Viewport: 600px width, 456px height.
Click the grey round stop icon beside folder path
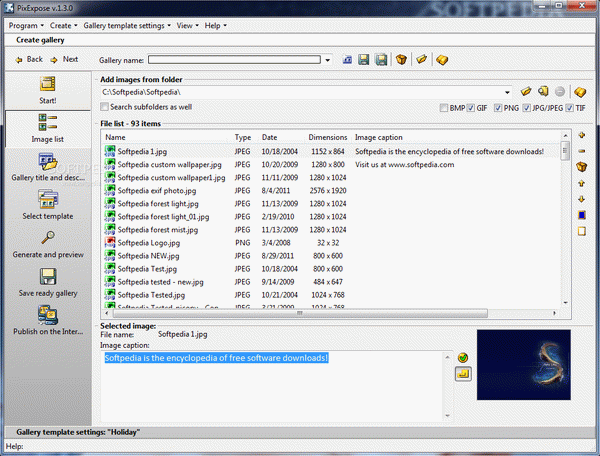(x=559, y=91)
